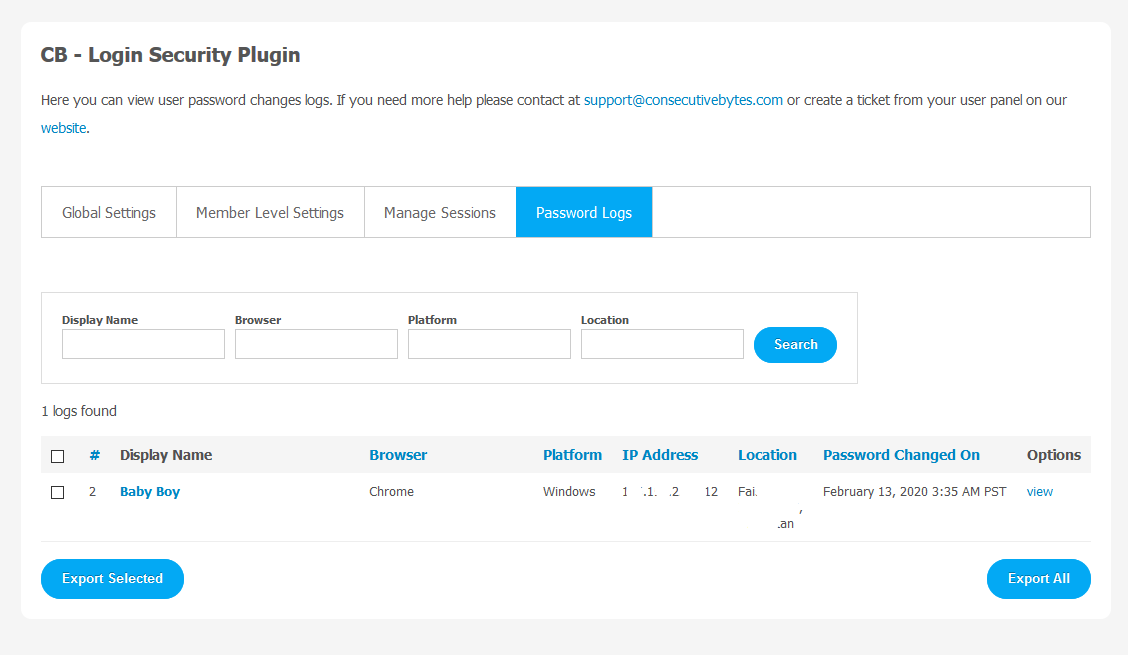Check the Baby Boy row checkbox

tap(58, 492)
